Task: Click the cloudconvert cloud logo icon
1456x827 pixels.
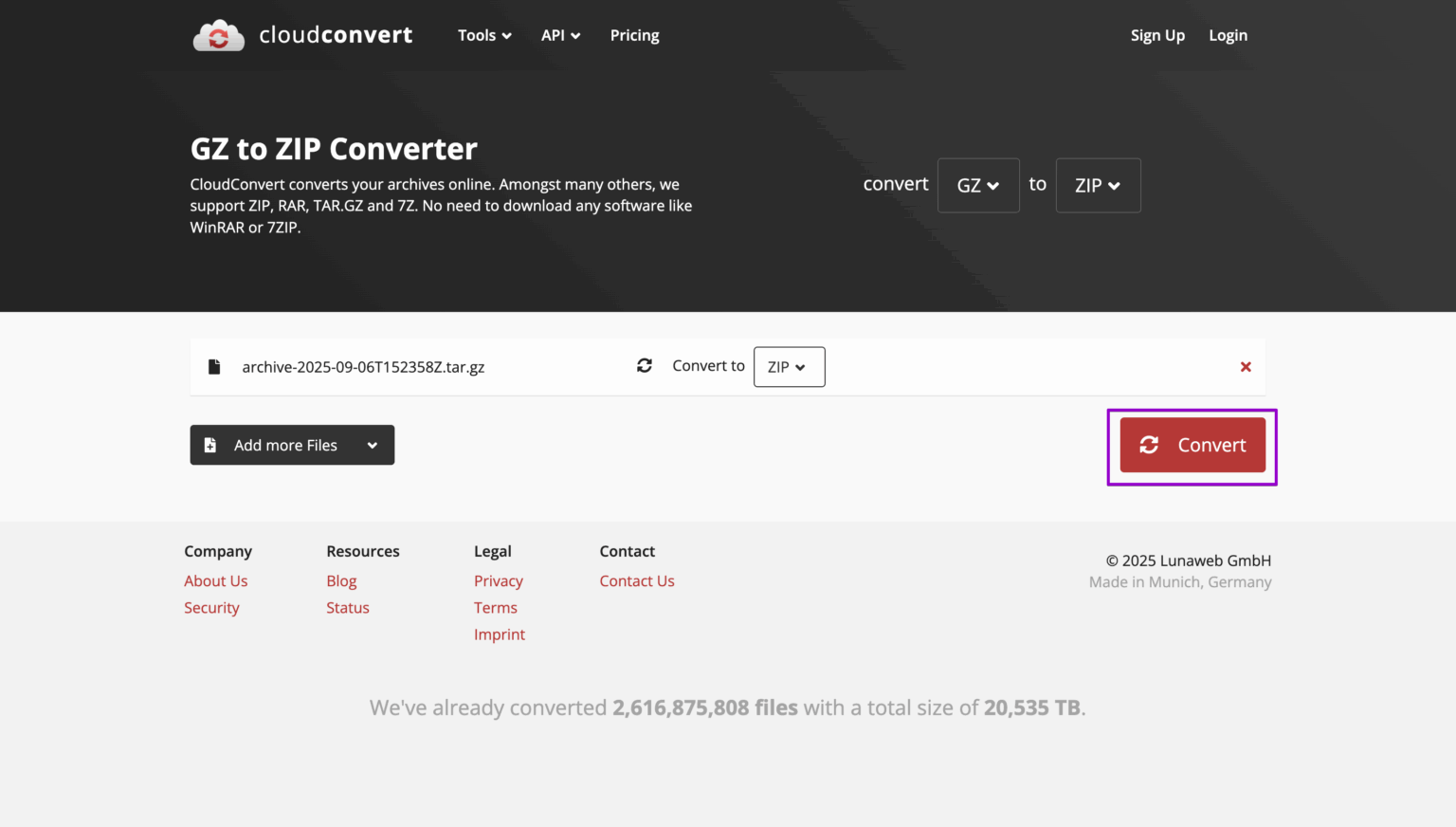Action: coord(218,36)
